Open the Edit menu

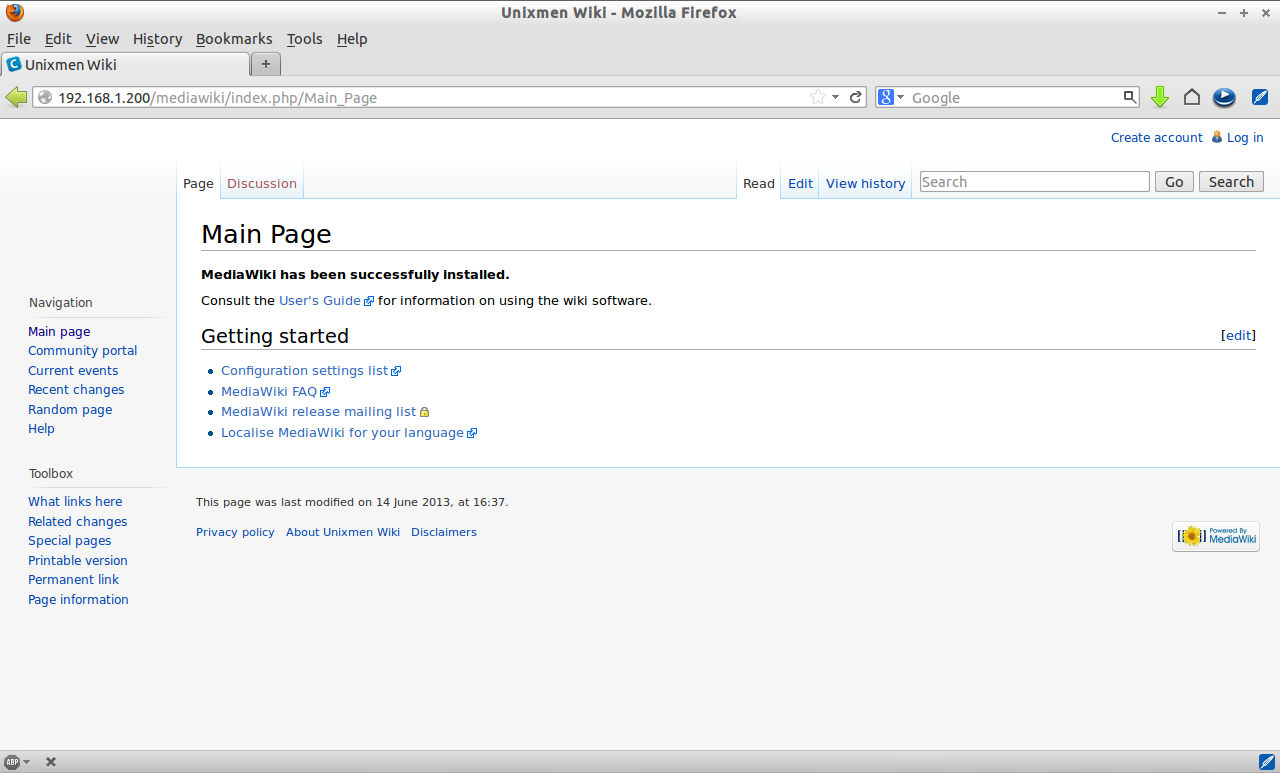[58, 39]
